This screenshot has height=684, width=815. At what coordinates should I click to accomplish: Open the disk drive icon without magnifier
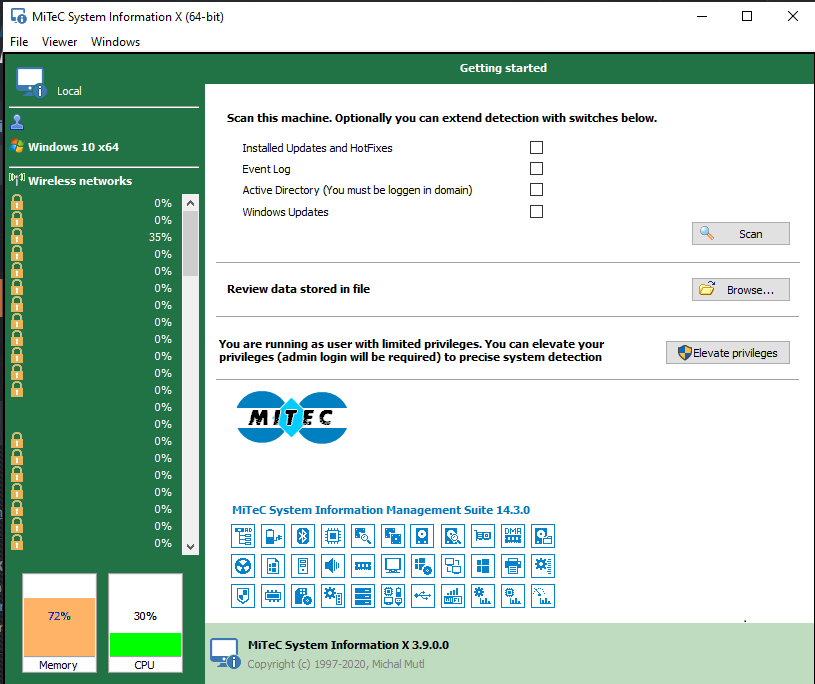click(422, 536)
